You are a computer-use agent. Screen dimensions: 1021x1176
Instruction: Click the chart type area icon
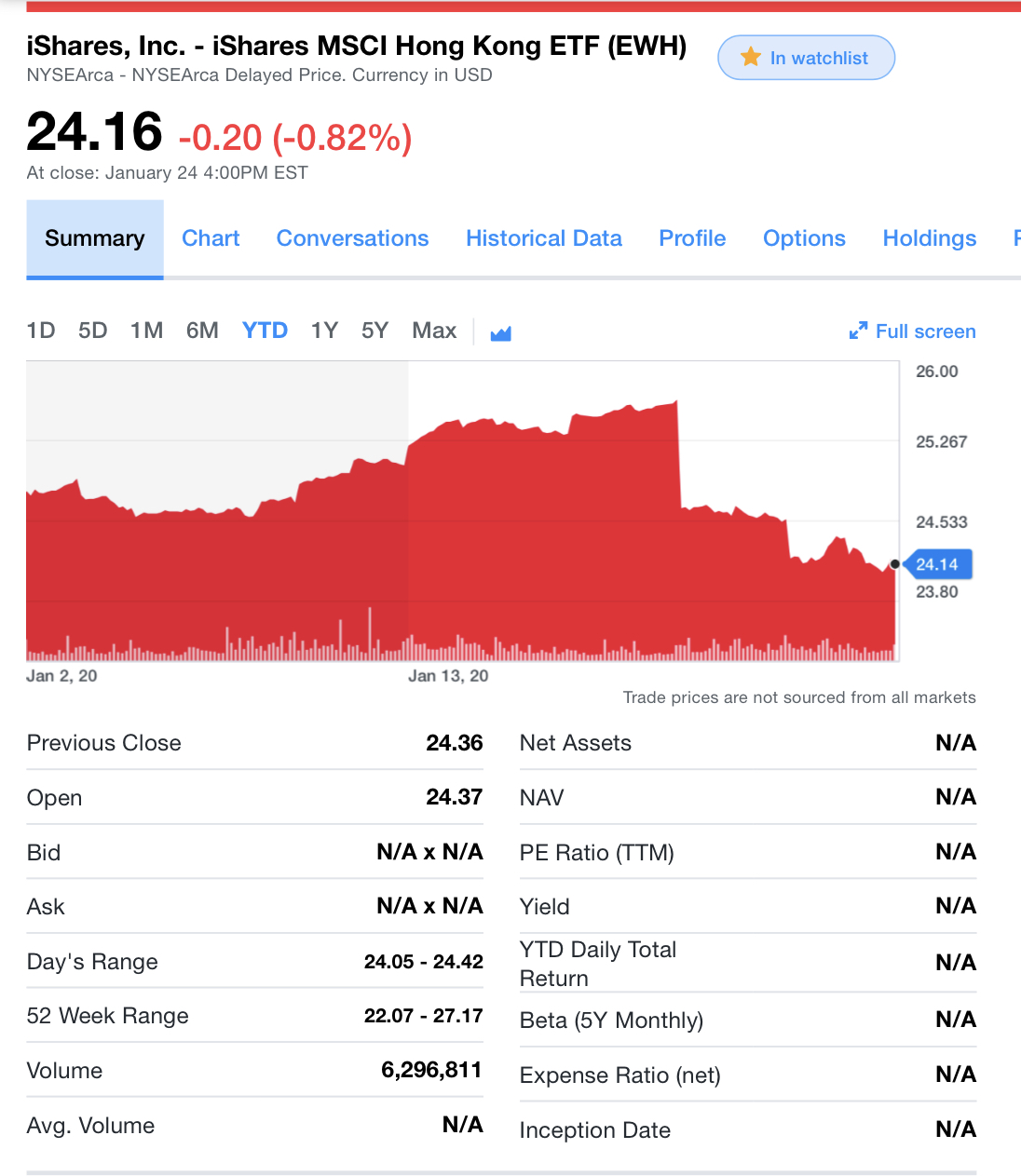tap(501, 332)
